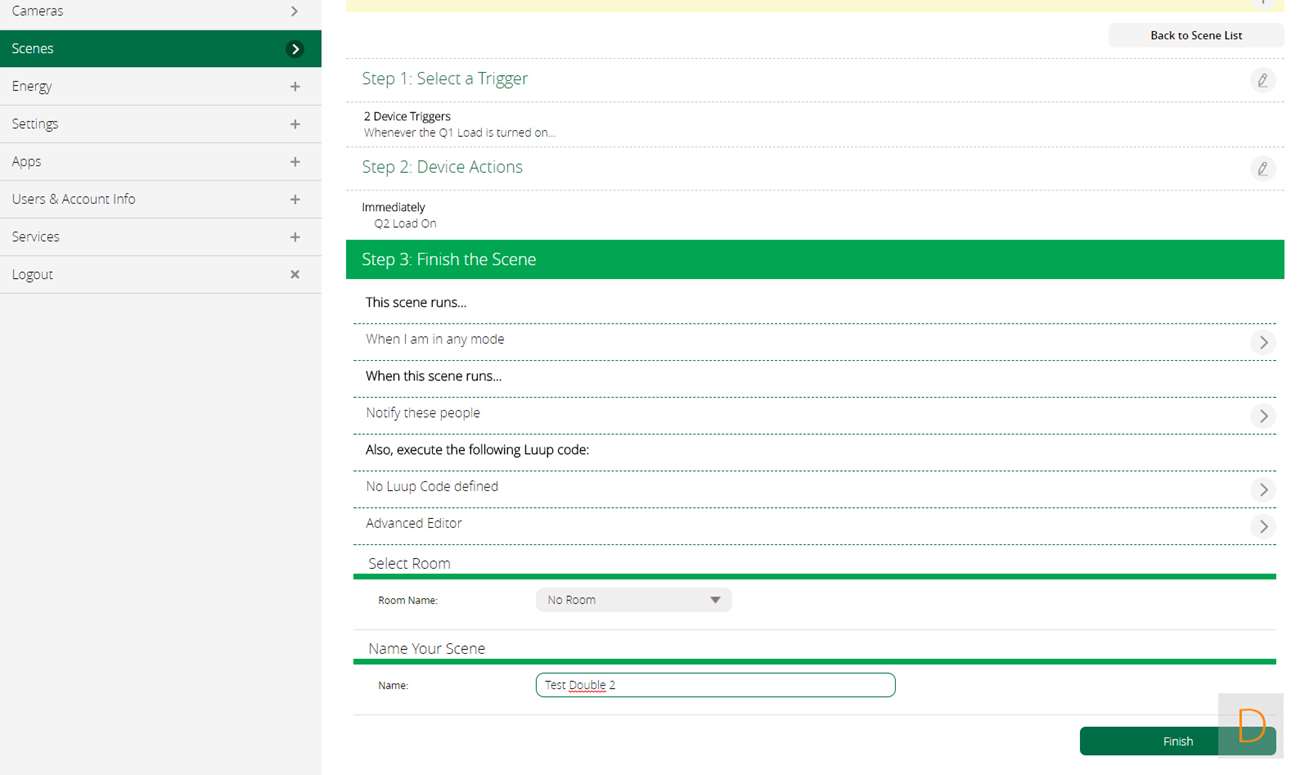1300x775 pixels.
Task: Open the Room Name dropdown
Action: click(x=633, y=600)
